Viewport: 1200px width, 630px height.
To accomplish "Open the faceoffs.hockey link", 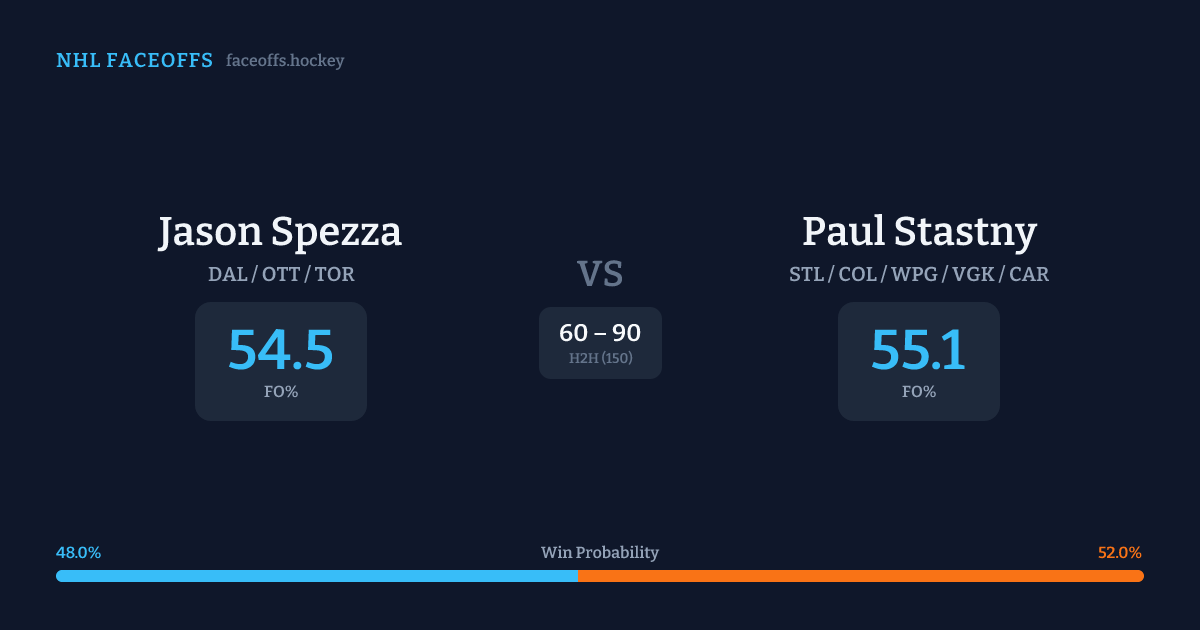I will [x=285, y=61].
